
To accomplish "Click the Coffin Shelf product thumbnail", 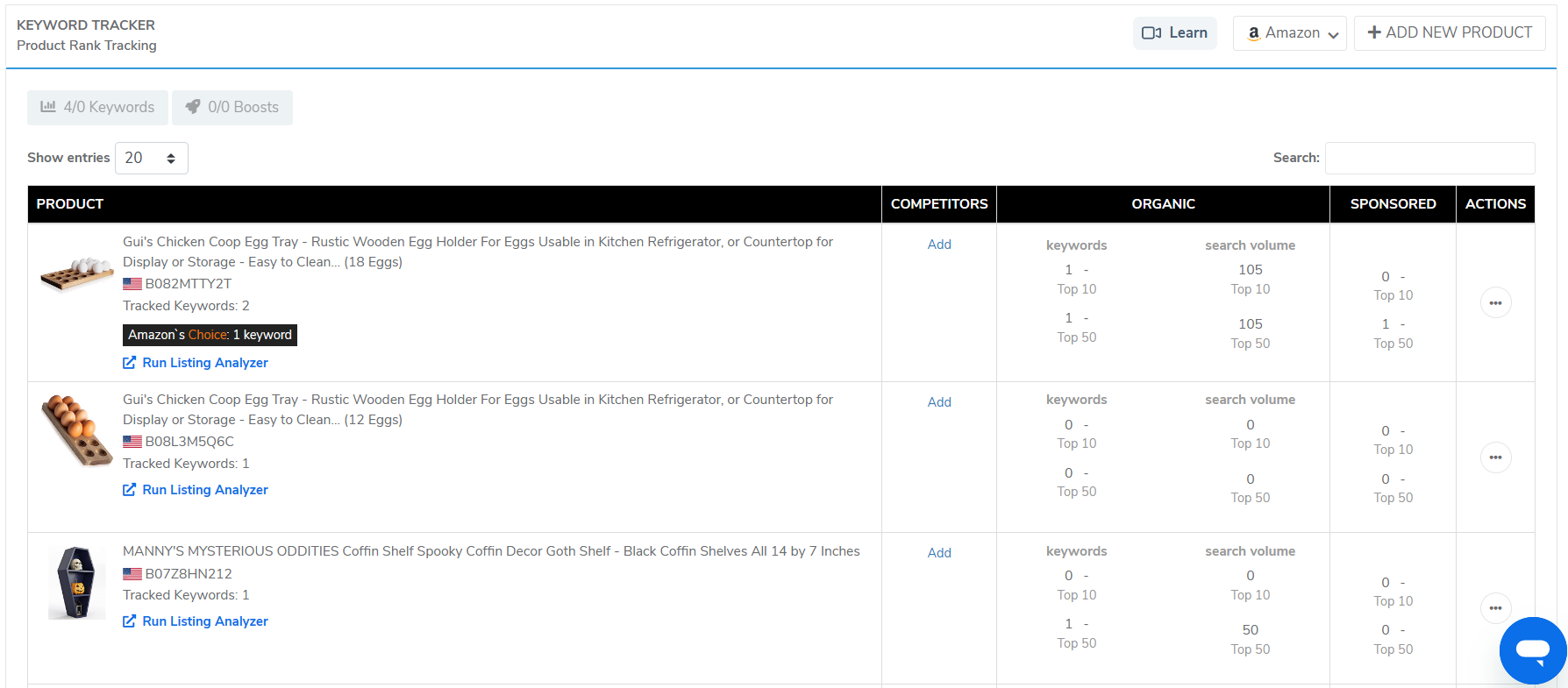I will click(x=76, y=583).
